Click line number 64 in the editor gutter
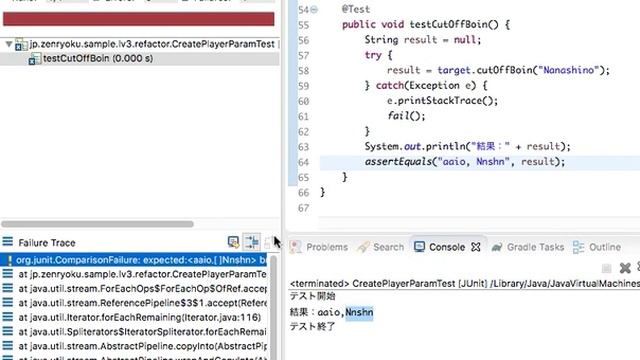Screen dimensions: 640x360 click(x=303, y=162)
